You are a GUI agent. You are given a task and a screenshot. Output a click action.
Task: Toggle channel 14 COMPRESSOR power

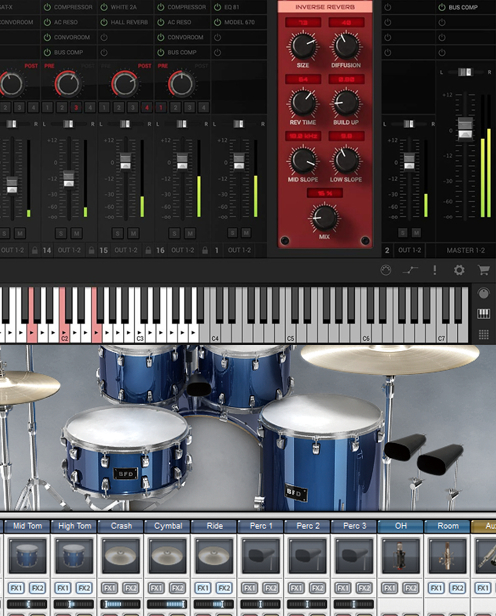(47, 7)
